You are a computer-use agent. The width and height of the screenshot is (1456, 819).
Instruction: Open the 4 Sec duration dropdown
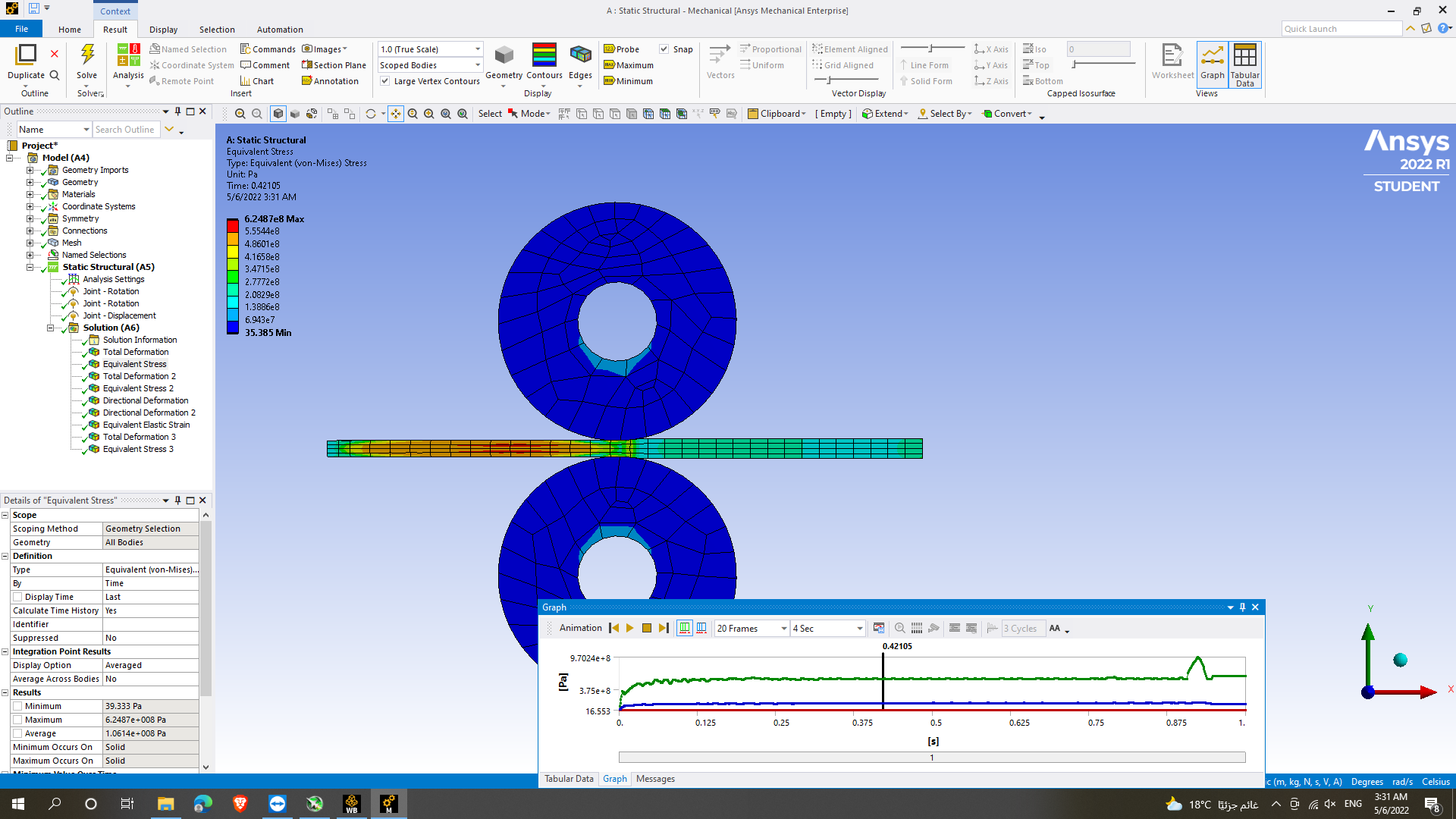[827, 628]
